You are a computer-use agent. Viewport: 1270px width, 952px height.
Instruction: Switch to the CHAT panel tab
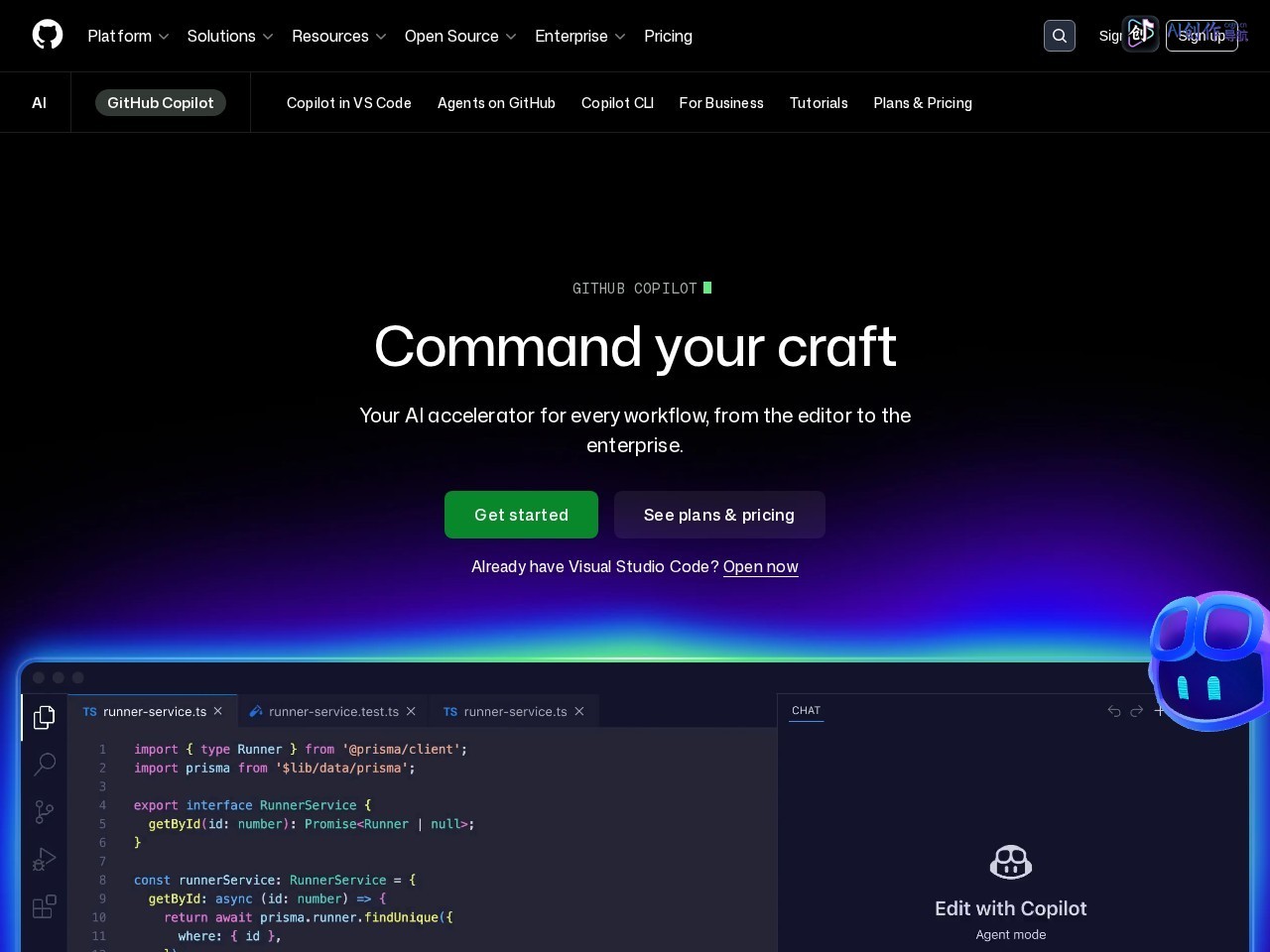pos(806,710)
